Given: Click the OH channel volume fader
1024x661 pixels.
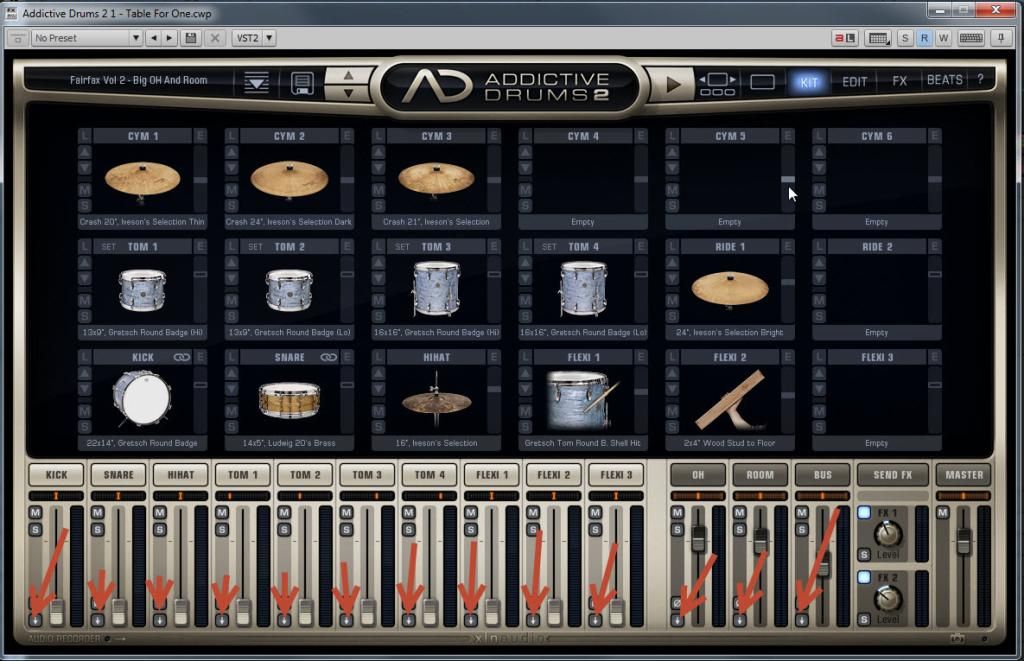Looking at the screenshot, I should pyautogui.click(x=699, y=538).
